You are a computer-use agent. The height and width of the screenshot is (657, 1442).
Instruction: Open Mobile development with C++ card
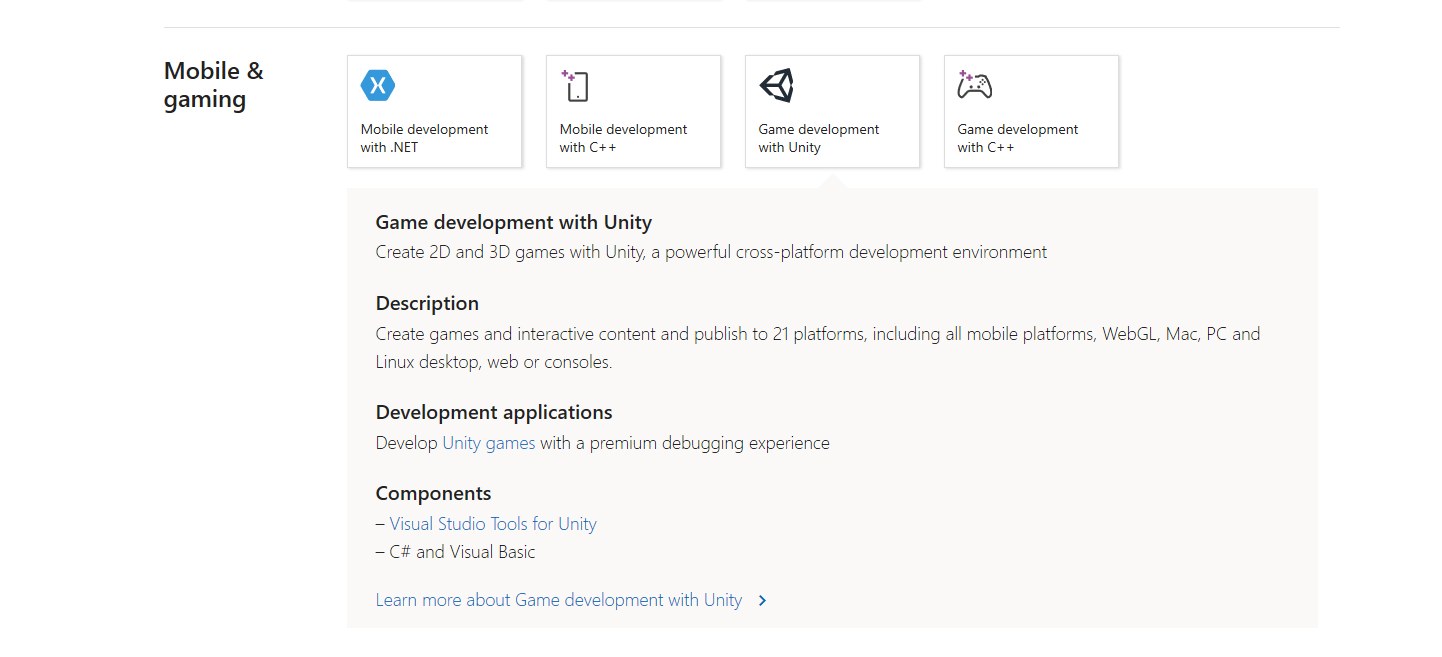tap(633, 111)
